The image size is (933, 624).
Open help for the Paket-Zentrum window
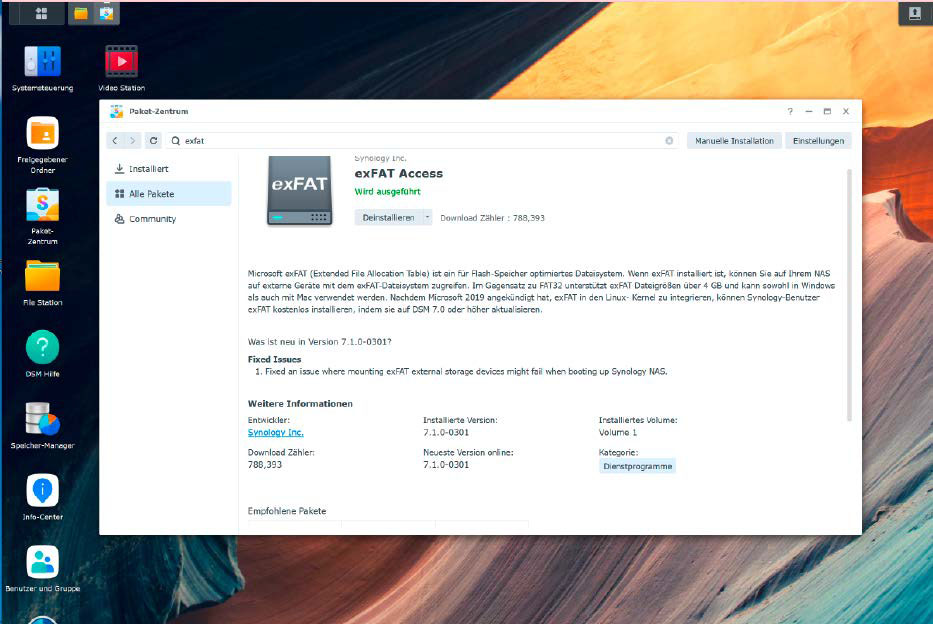click(790, 111)
